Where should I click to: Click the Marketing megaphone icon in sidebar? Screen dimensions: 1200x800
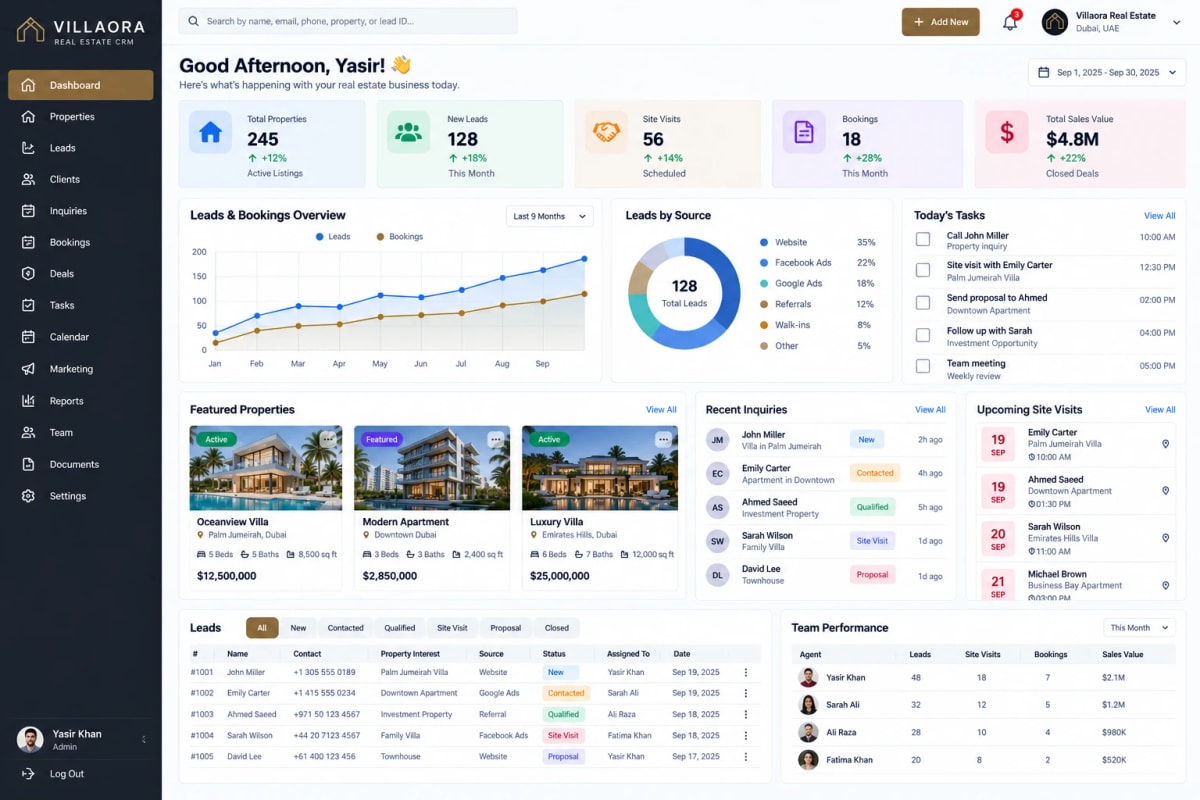tap(28, 369)
